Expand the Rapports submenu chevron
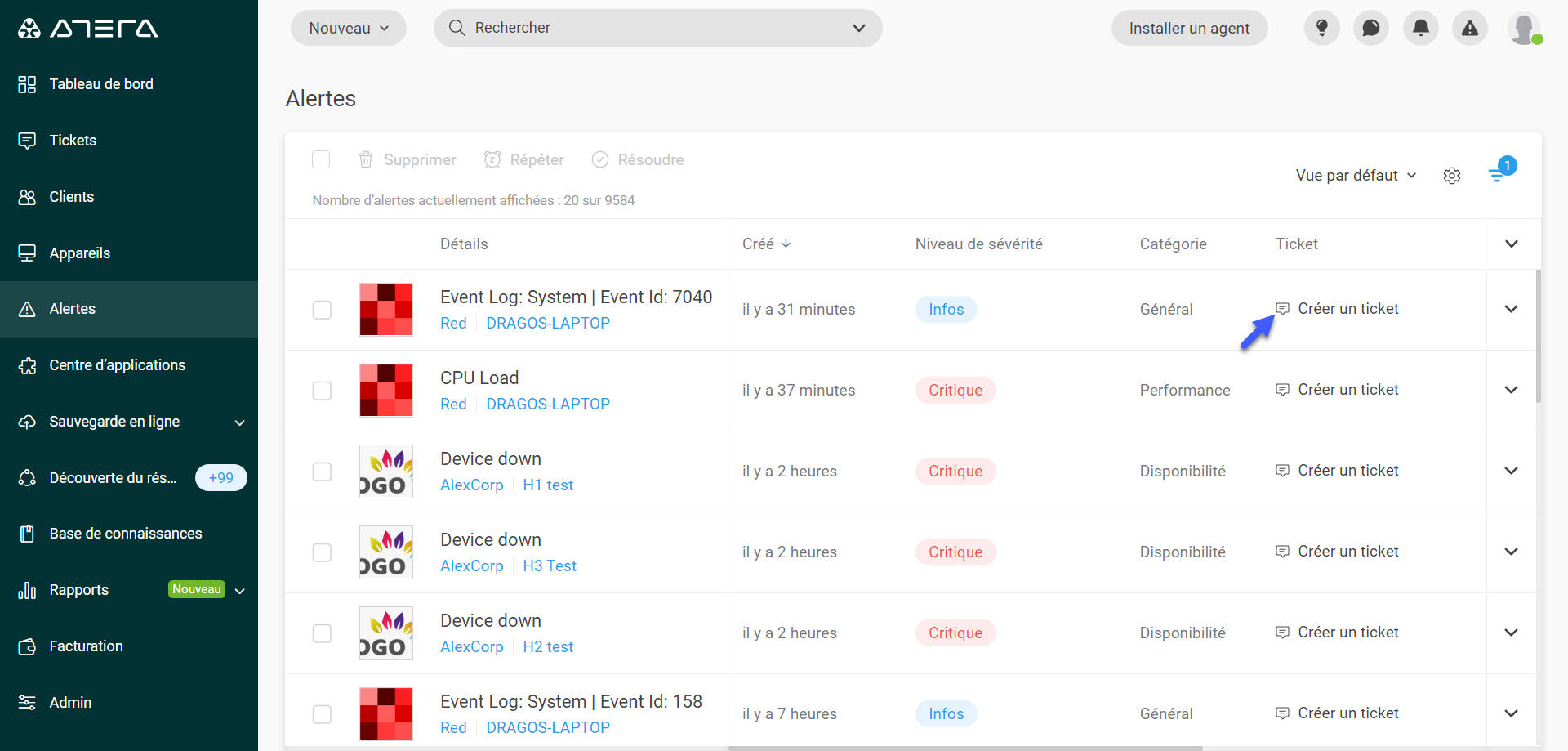This screenshot has height=751, width=1568. pos(239,591)
